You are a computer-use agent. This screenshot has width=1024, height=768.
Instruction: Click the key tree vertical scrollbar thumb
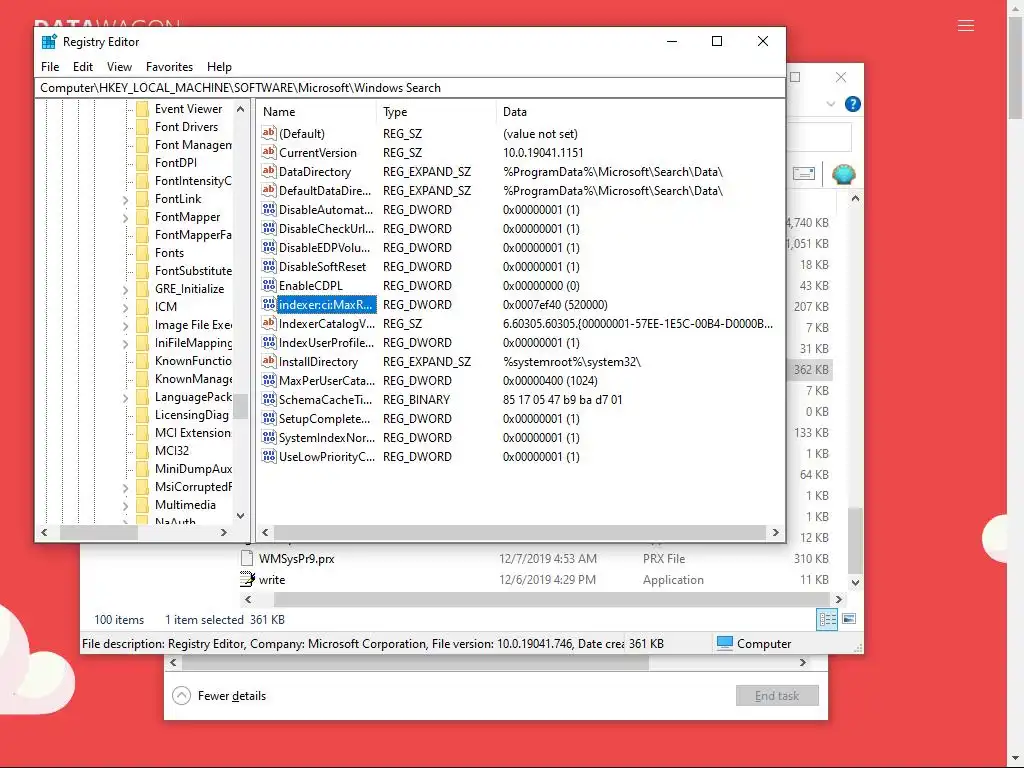pos(240,406)
